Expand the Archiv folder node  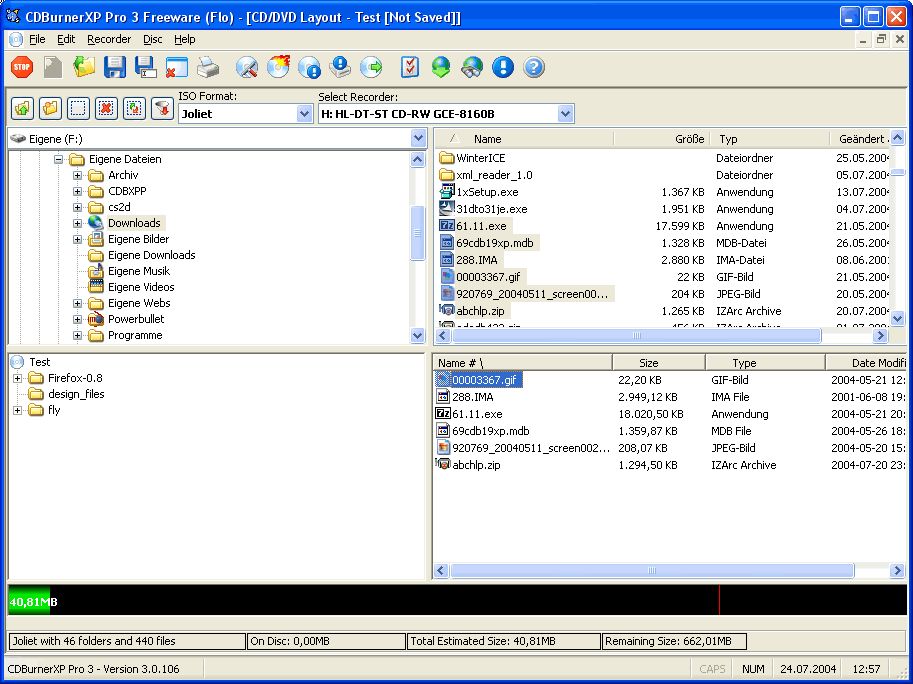point(77,175)
